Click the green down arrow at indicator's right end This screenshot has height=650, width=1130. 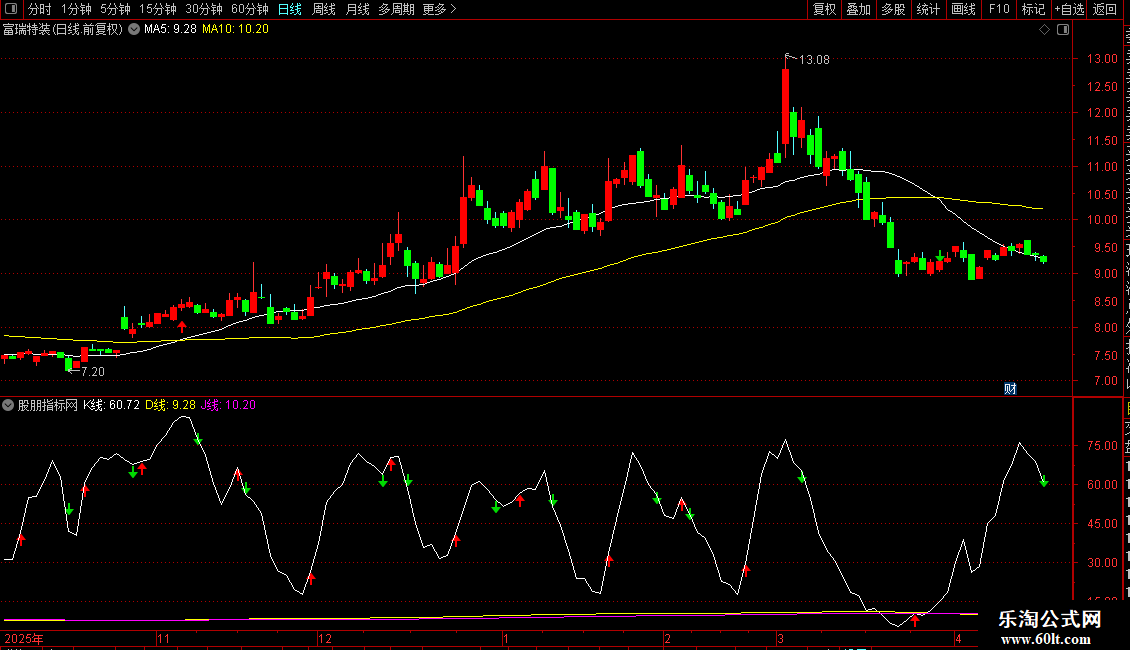(x=1044, y=481)
